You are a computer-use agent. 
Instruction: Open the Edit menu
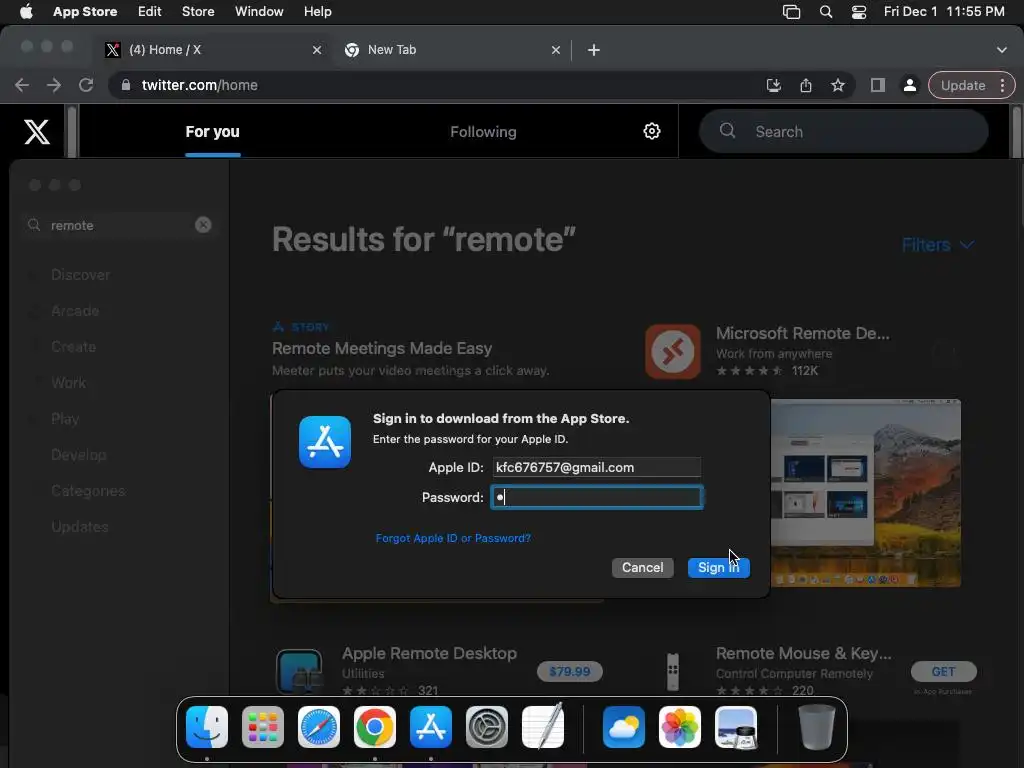point(150,12)
